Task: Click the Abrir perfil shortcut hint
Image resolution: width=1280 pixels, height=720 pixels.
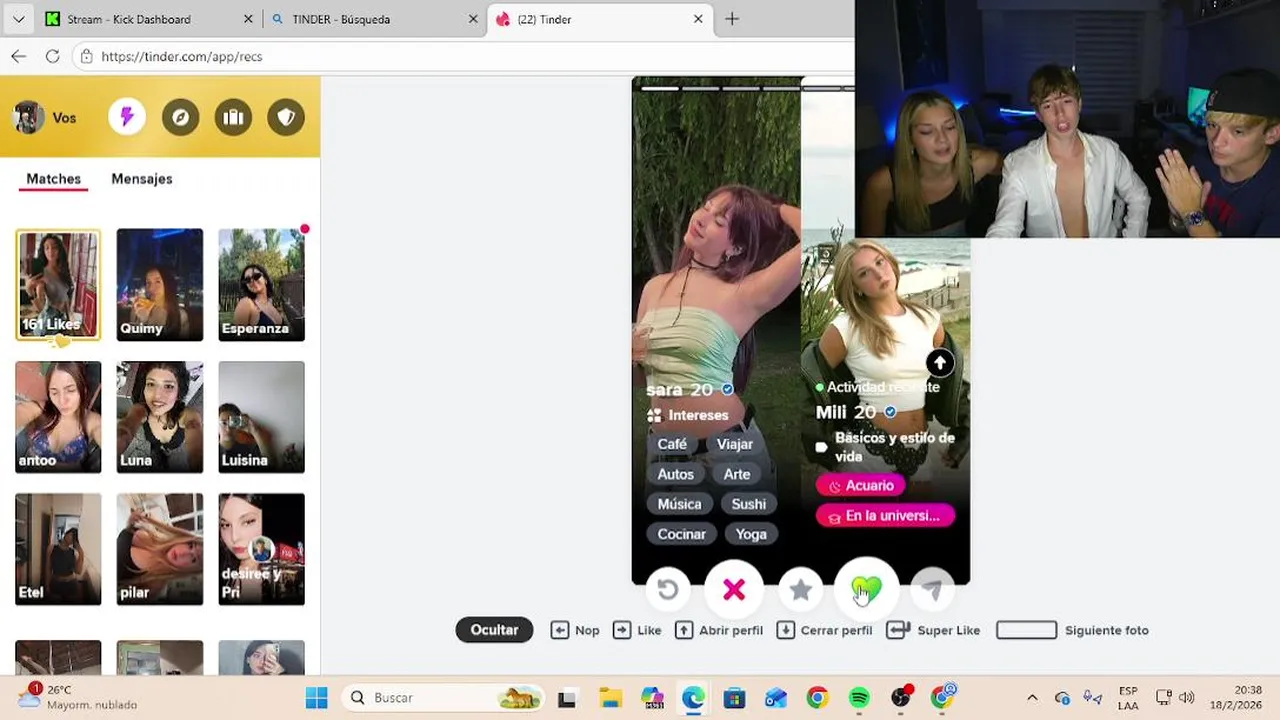Action: click(x=719, y=630)
